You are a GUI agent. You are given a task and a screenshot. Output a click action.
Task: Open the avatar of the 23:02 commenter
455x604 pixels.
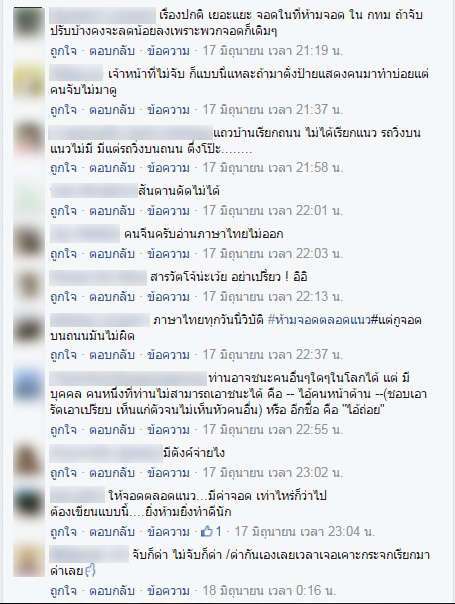click(29, 461)
